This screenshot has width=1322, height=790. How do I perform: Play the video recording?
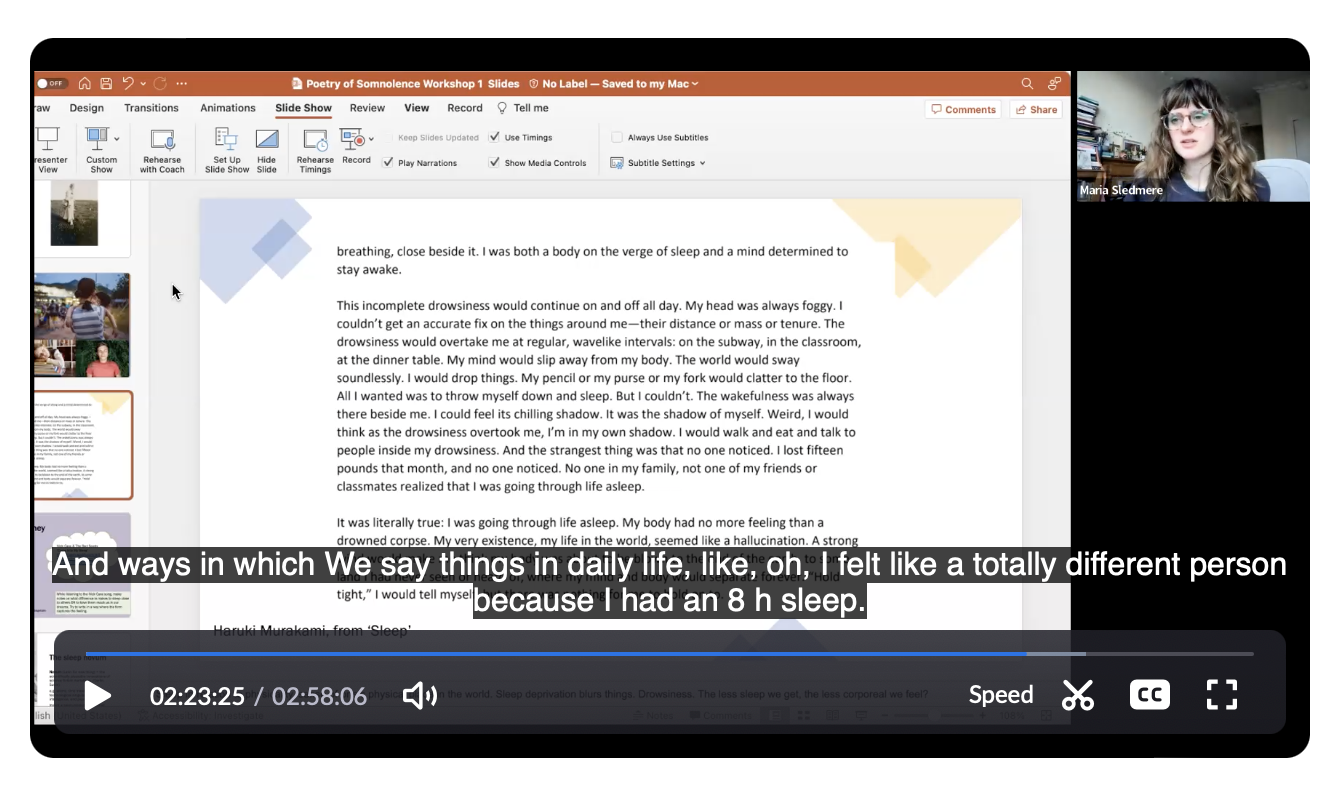(98, 696)
